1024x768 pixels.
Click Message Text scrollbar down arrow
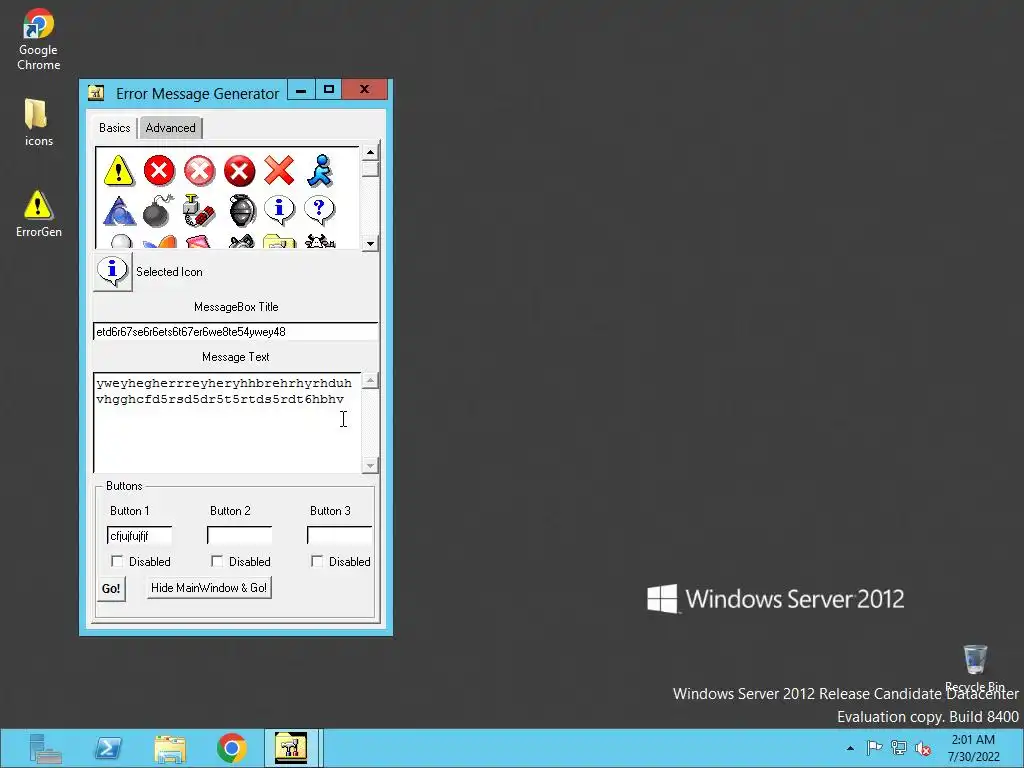click(370, 465)
